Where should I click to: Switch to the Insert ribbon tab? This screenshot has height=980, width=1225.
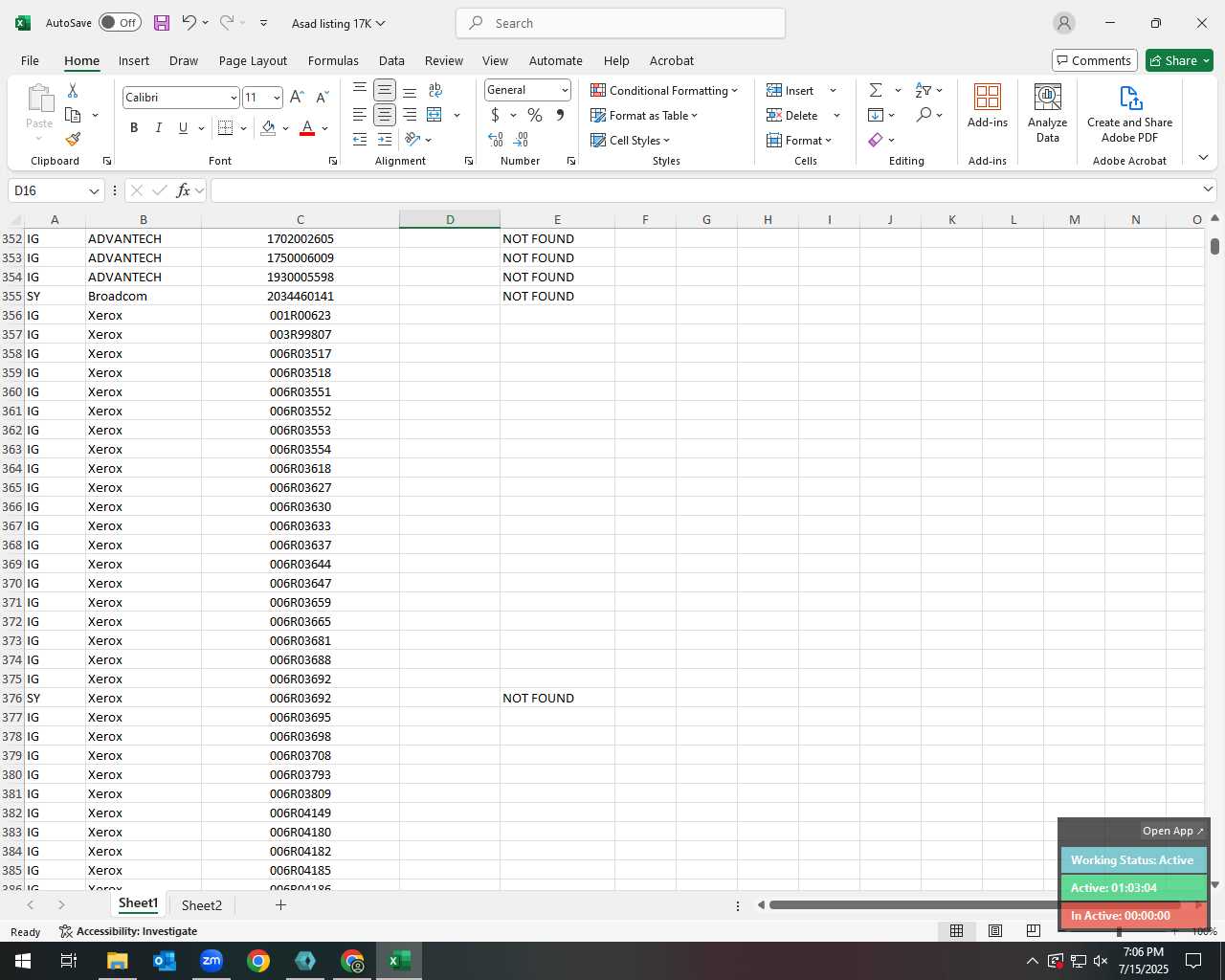(x=134, y=60)
